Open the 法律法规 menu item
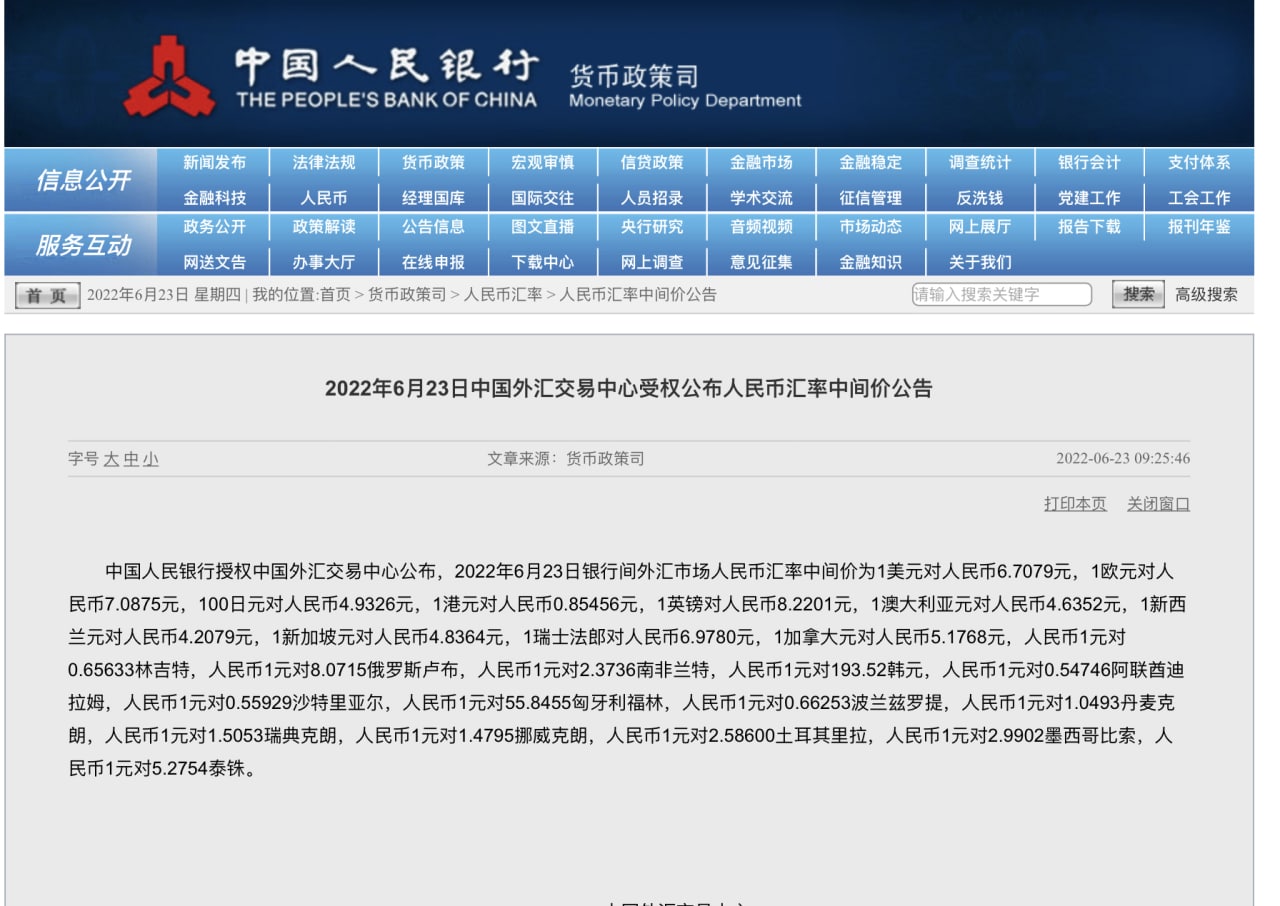Screen dimensions: 1280x906 323,162
